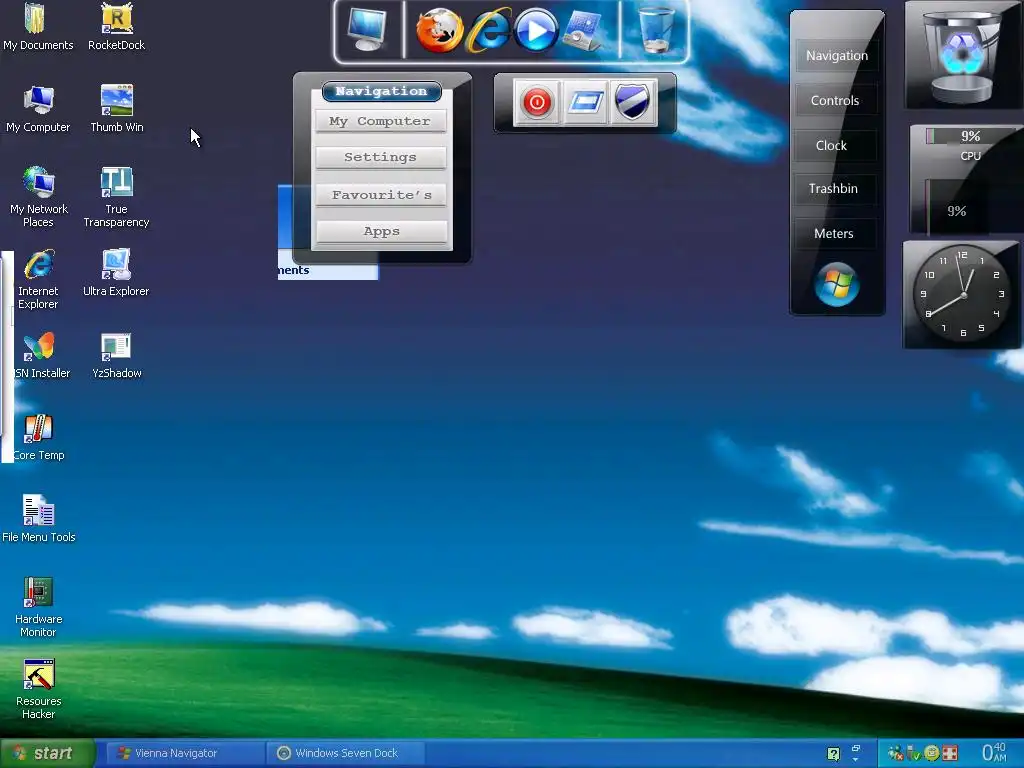Click the analog clock widget
This screenshot has width=1024, height=768.
(x=961, y=295)
